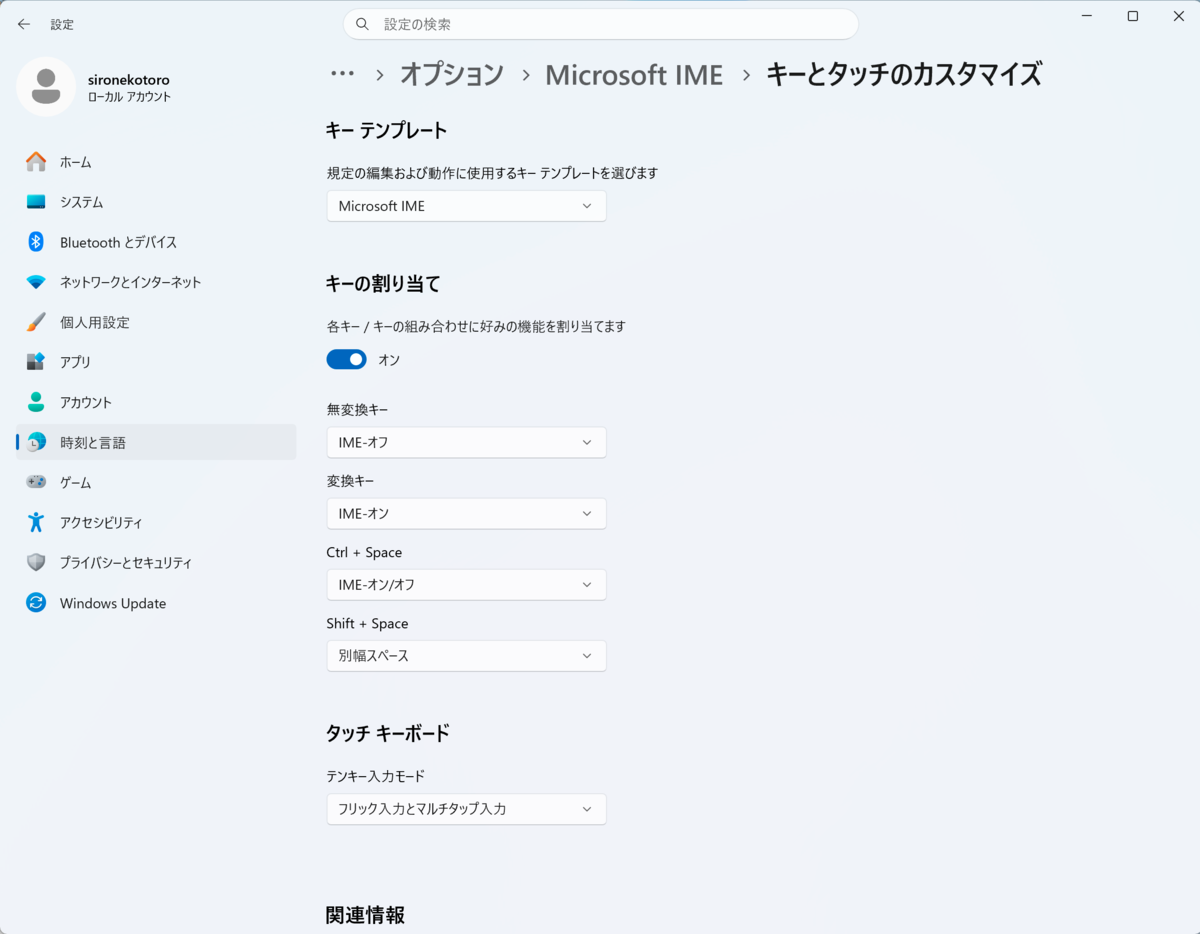This screenshot has width=1200, height=934.
Task: Open Windows Update settings
Action: 156,603
